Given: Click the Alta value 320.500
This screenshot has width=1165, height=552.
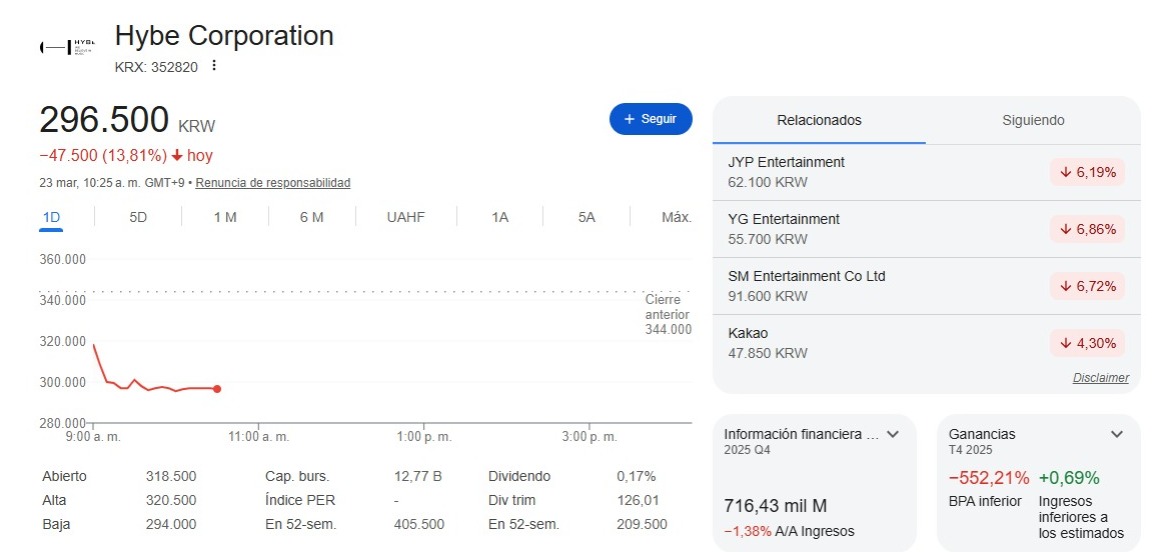Looking at the screenshot, I should click(171, 501).
